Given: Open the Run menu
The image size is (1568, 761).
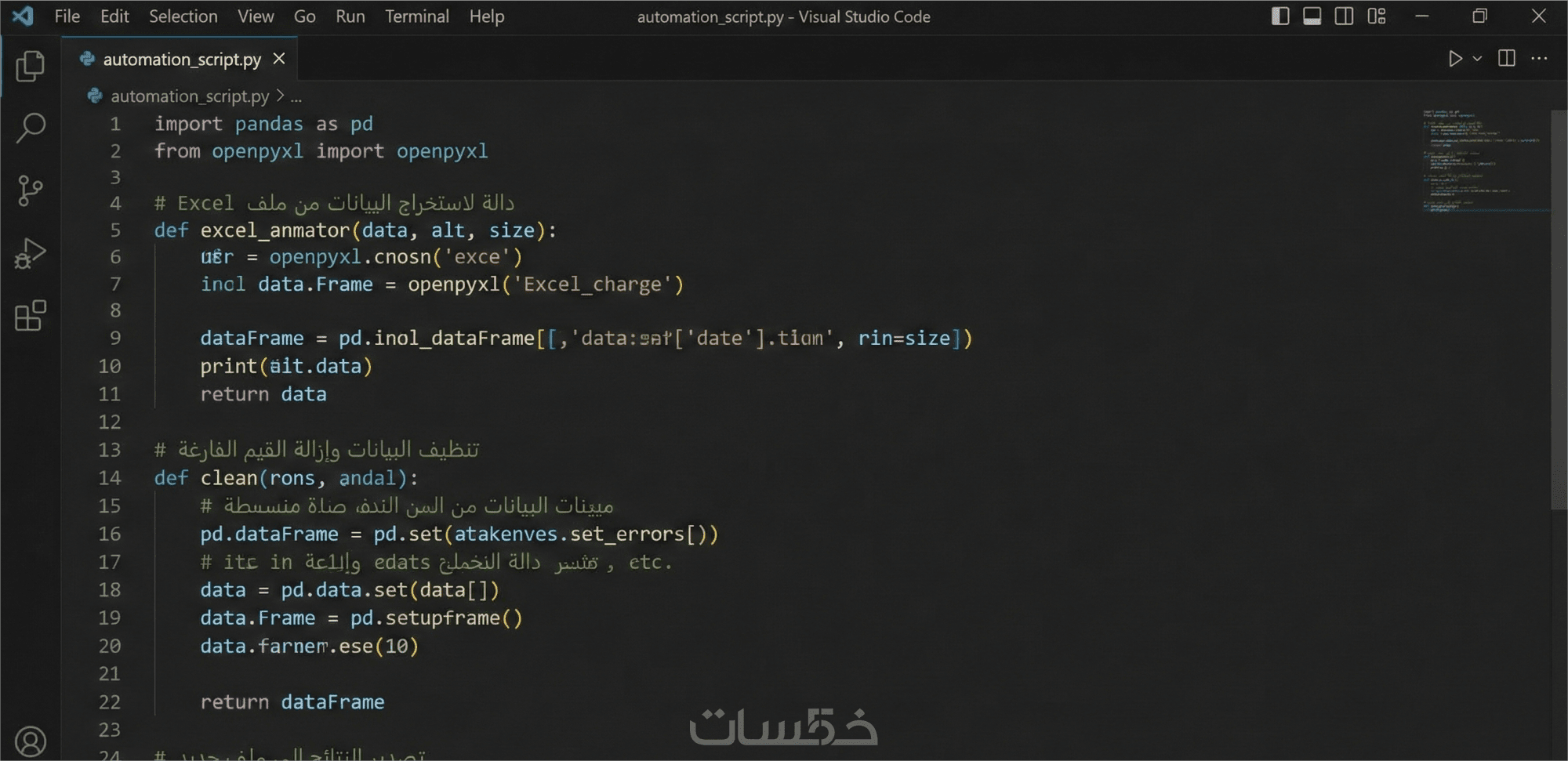Looking at the screenshot, I should pos(350,16).
